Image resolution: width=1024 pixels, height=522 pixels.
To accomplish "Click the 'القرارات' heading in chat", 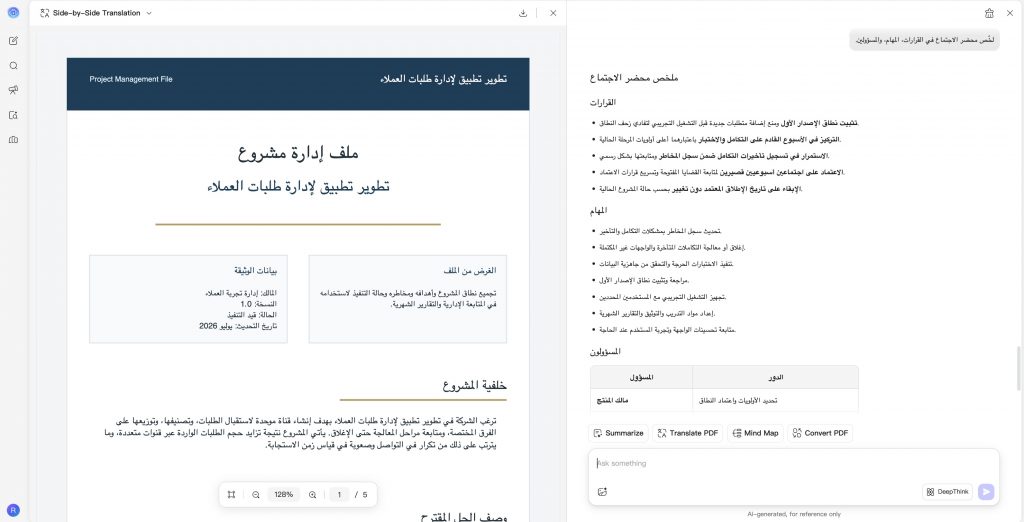I will pyautogui.click(x=603, y=103).
